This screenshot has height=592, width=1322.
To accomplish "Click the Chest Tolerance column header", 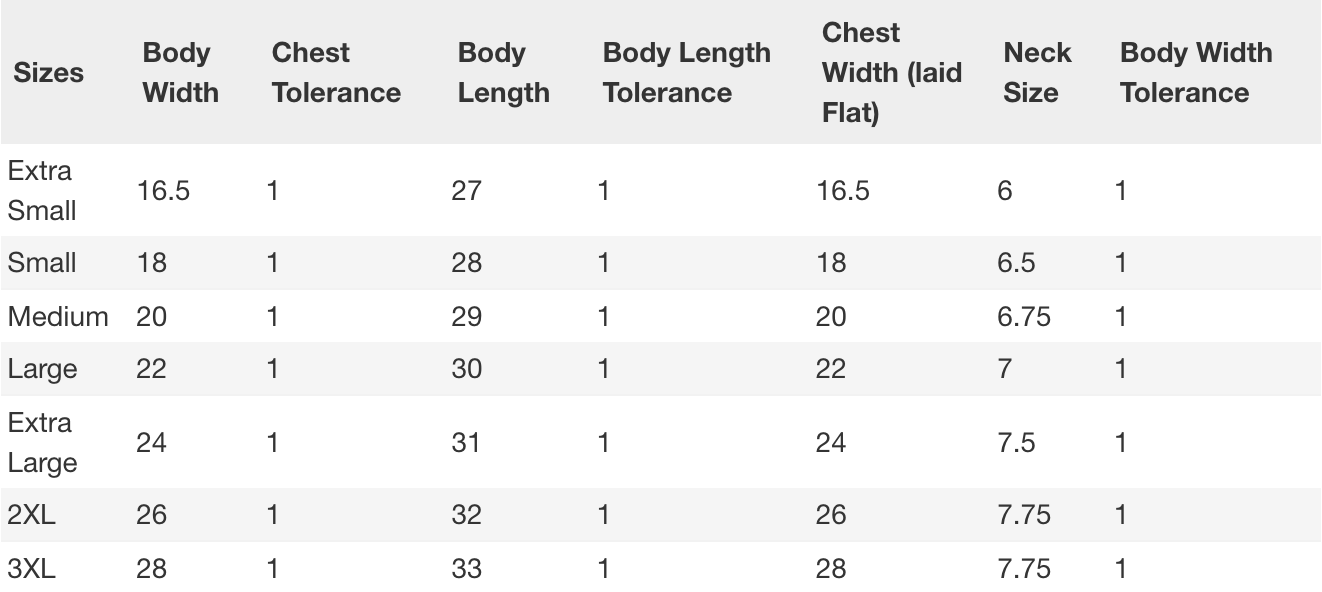I will (335, 73).
